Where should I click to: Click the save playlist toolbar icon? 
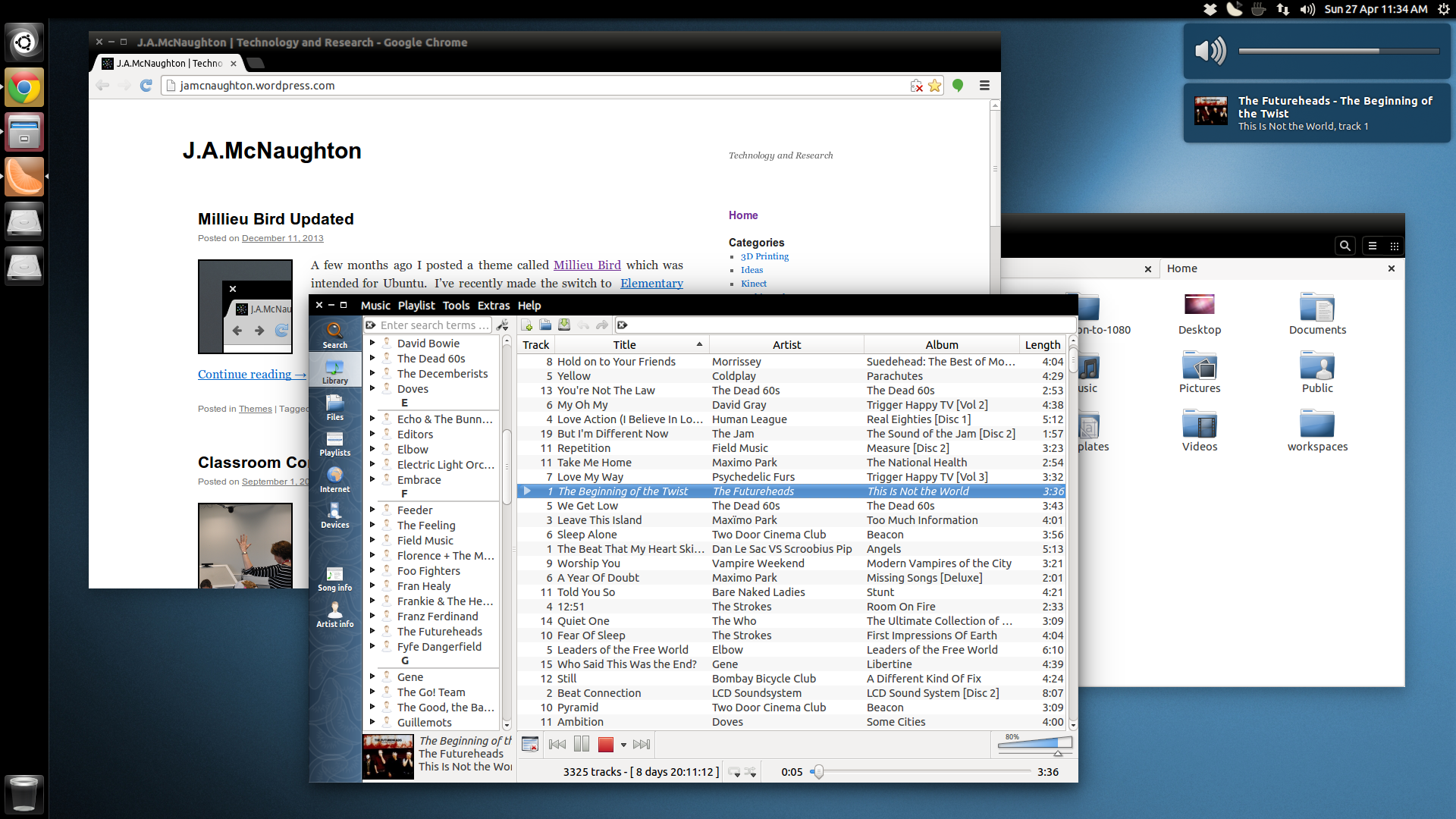(x=564, y=325)
